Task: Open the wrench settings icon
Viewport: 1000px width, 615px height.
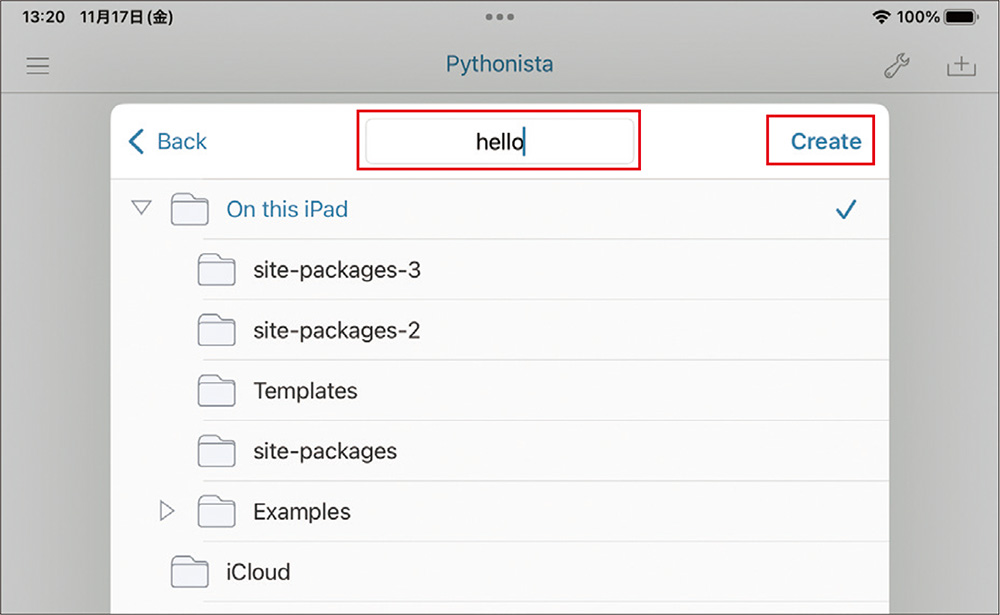Action: click(897, 66)
